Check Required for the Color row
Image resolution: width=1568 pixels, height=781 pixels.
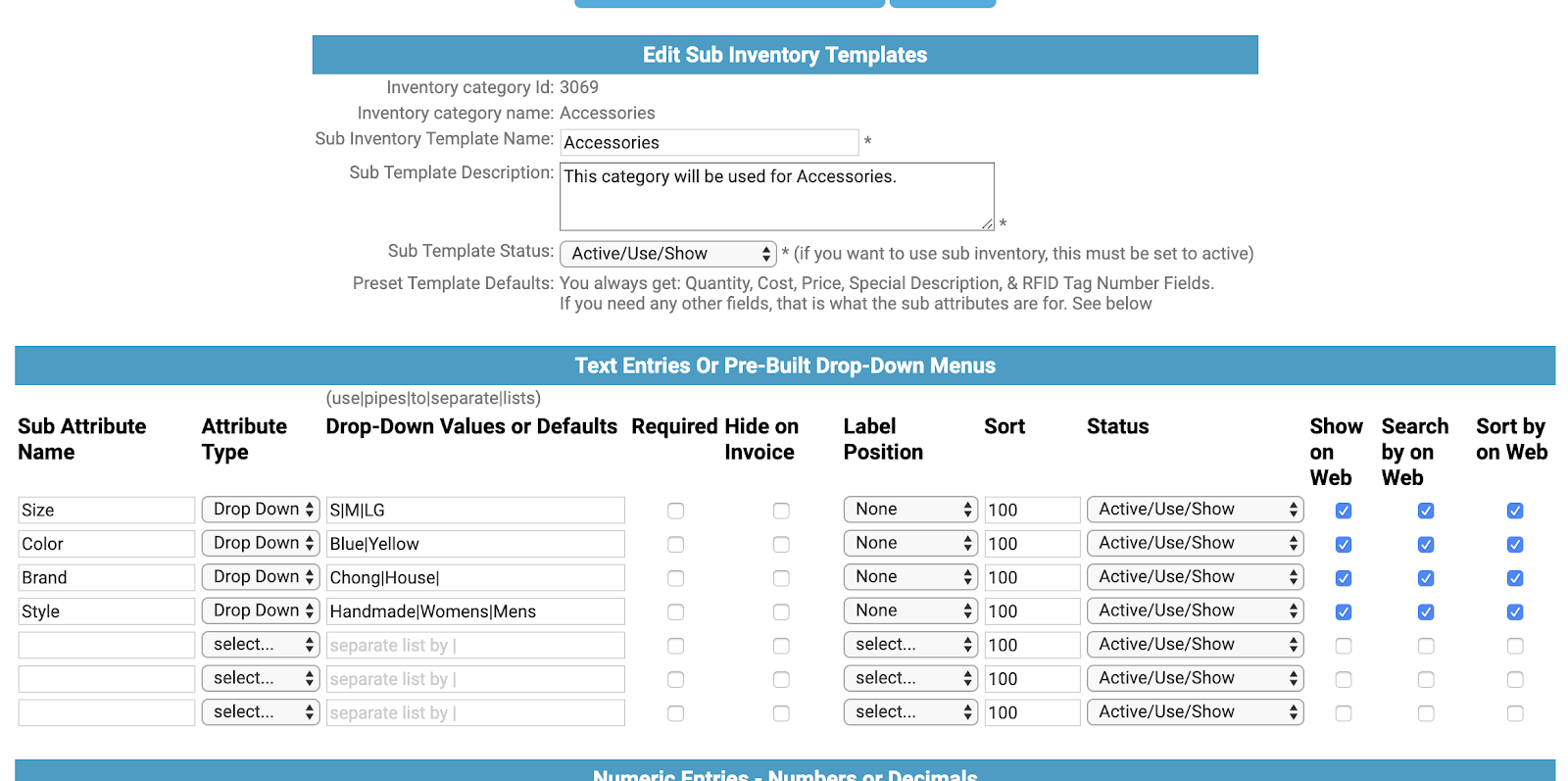coord(676,545)
